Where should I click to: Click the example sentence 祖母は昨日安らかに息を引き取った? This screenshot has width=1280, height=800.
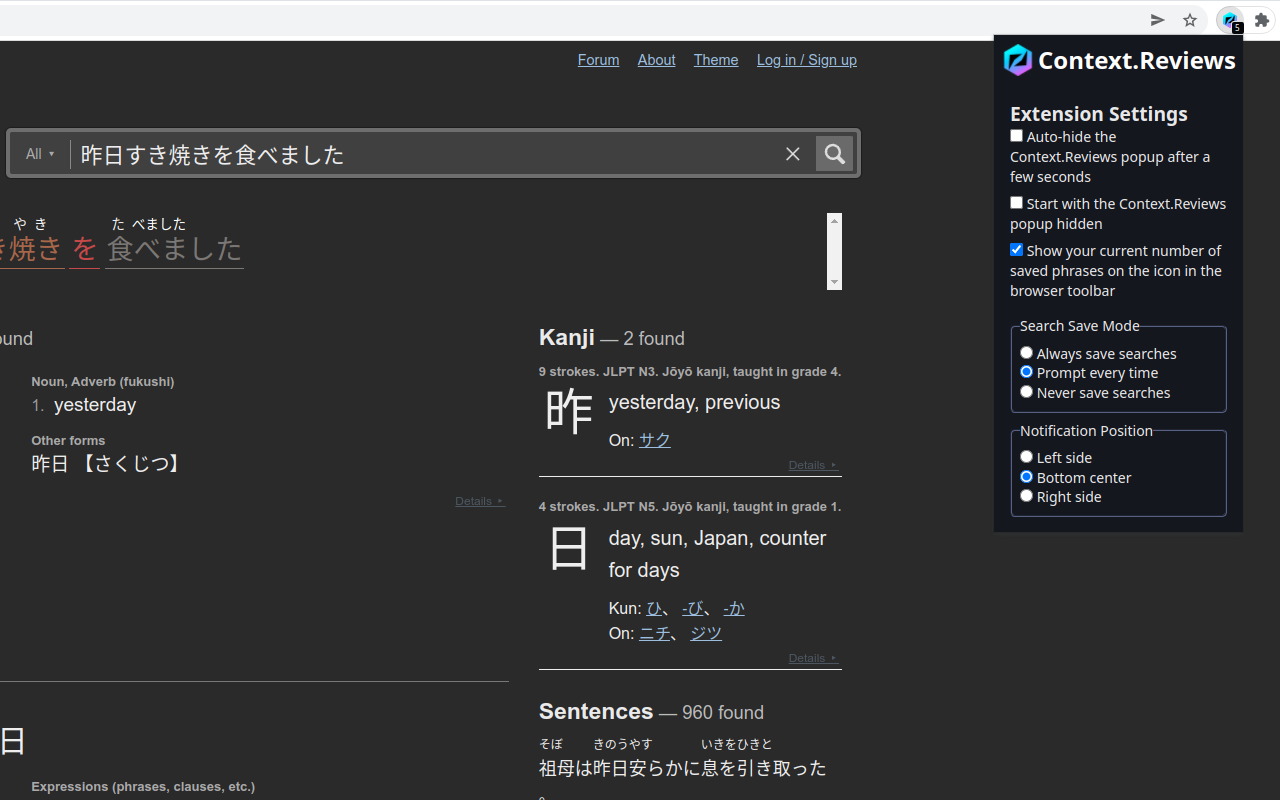click(x=683, y=768)
